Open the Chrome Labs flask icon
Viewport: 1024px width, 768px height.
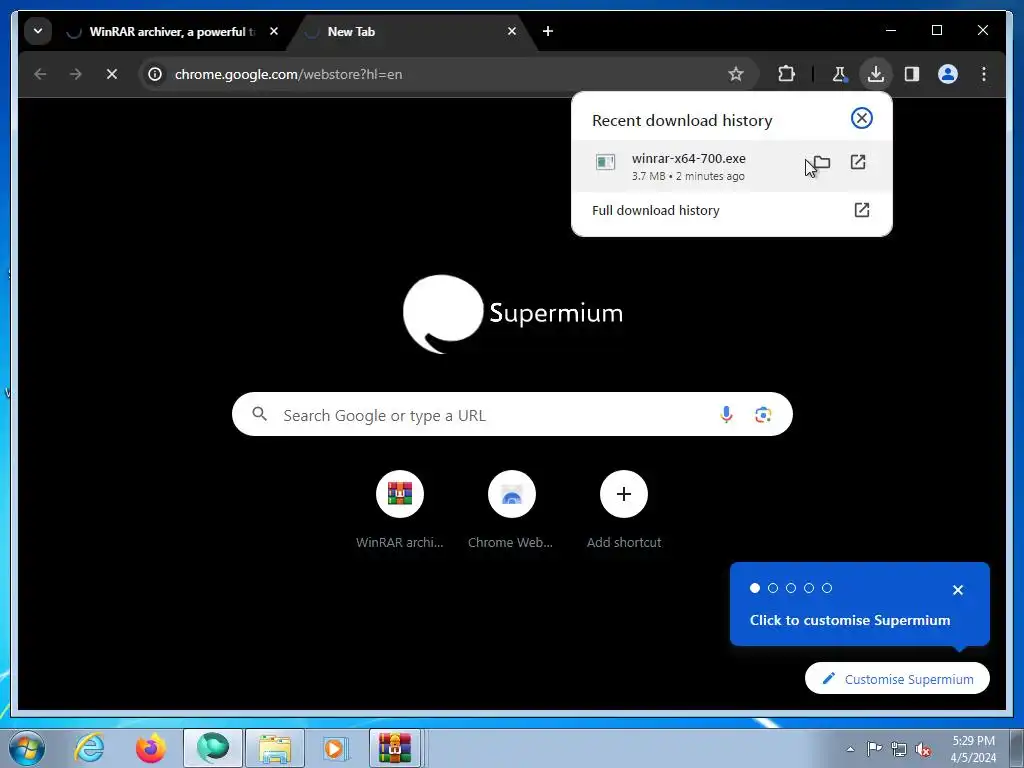click(x=840, y=74)
